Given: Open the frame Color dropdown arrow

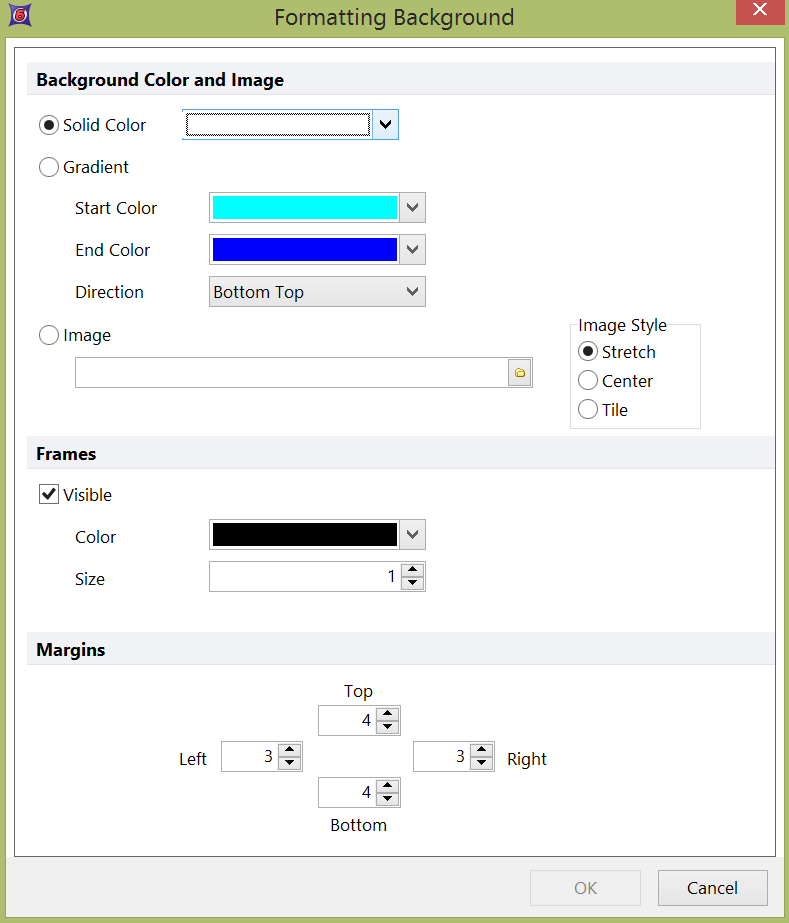Looking at the screenshot, I should tap(413, 536).
